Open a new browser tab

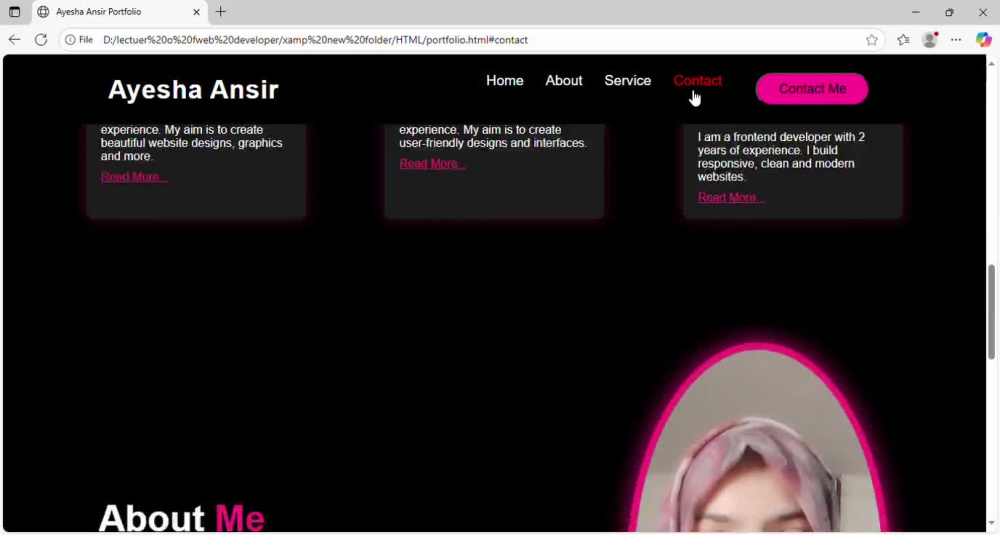point(221,11)
